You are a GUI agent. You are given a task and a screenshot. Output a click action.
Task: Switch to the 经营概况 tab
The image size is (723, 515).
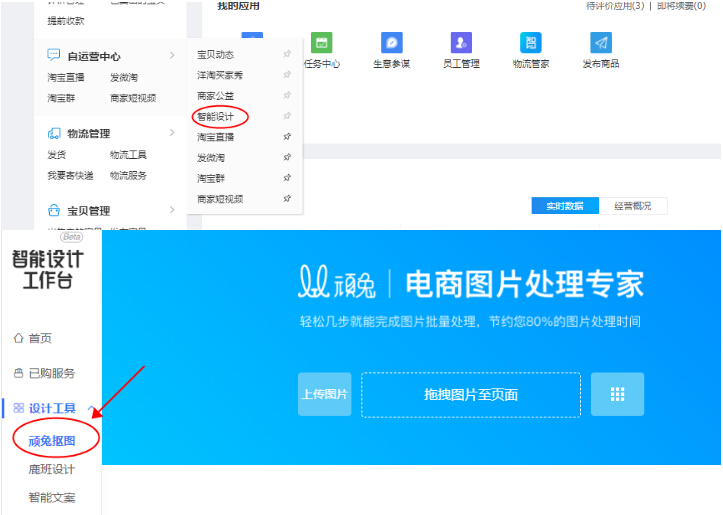tap(633, 205)
